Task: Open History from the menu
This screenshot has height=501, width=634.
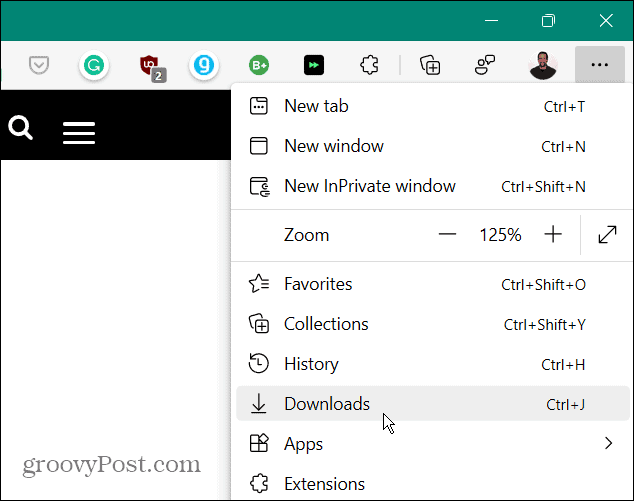Action: tap(311, 364)
